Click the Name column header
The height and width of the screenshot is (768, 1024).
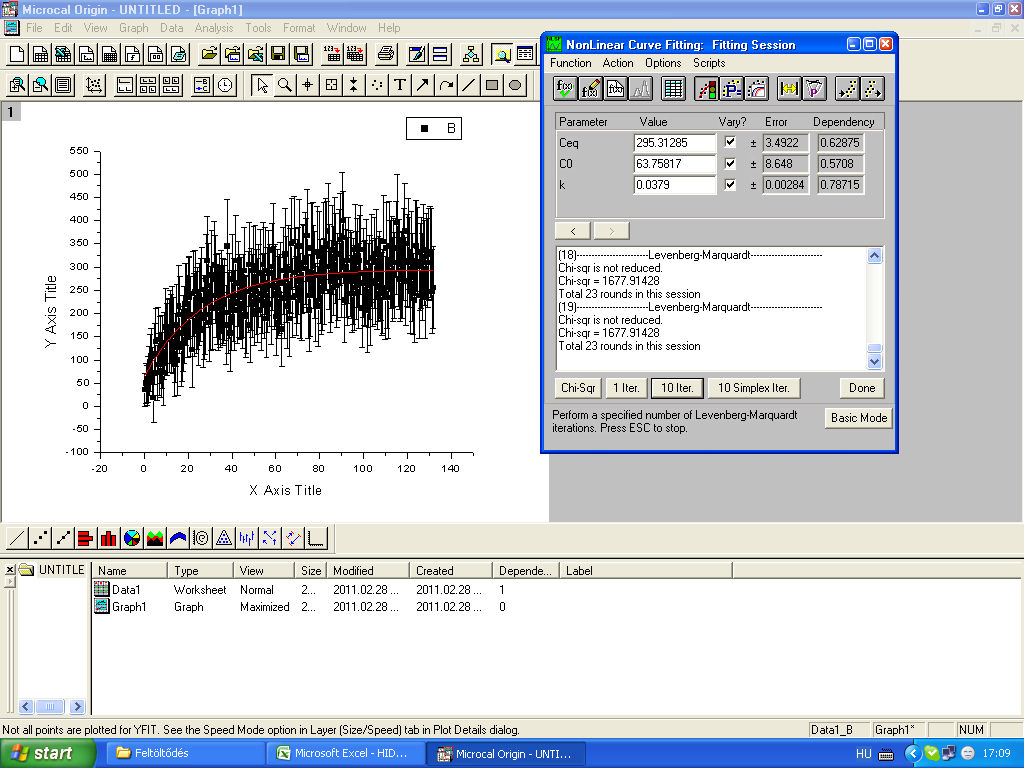129,571
